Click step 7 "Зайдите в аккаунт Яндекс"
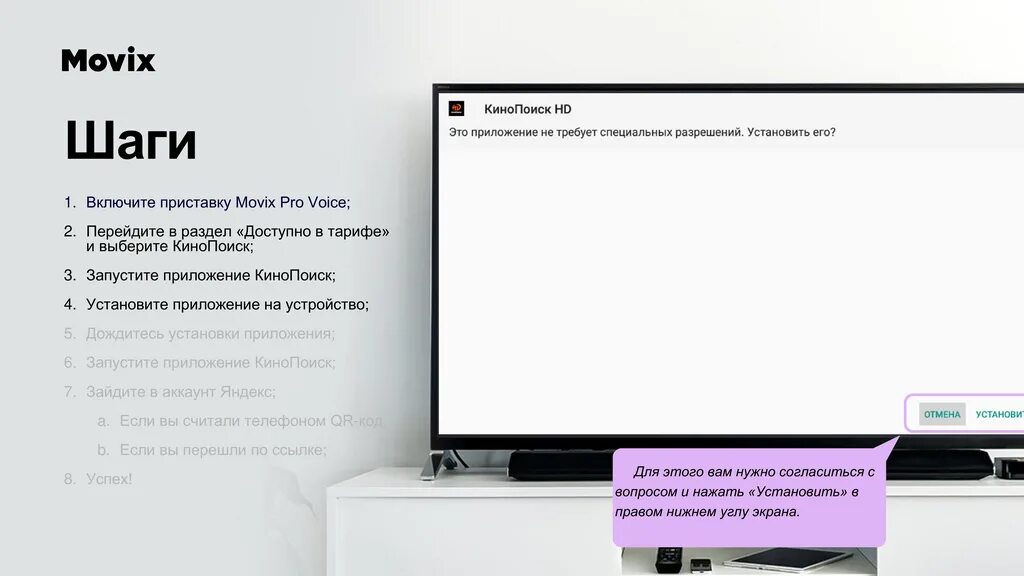This screenshot has height=576, width=1024. 181,392
